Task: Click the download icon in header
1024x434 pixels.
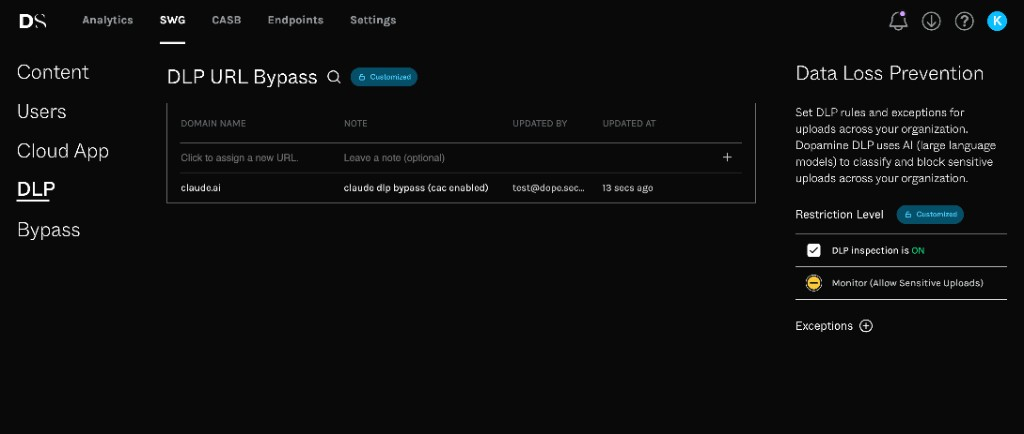Action: point(931,21)
